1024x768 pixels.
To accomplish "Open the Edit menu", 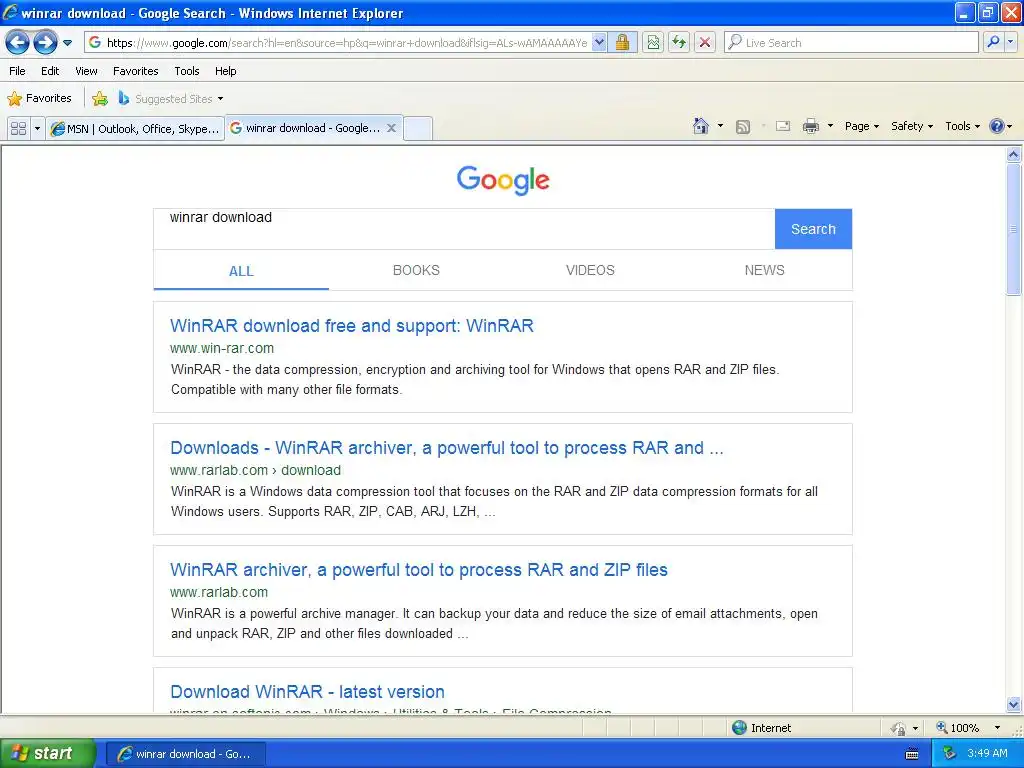I will click(x=50, y=71).
